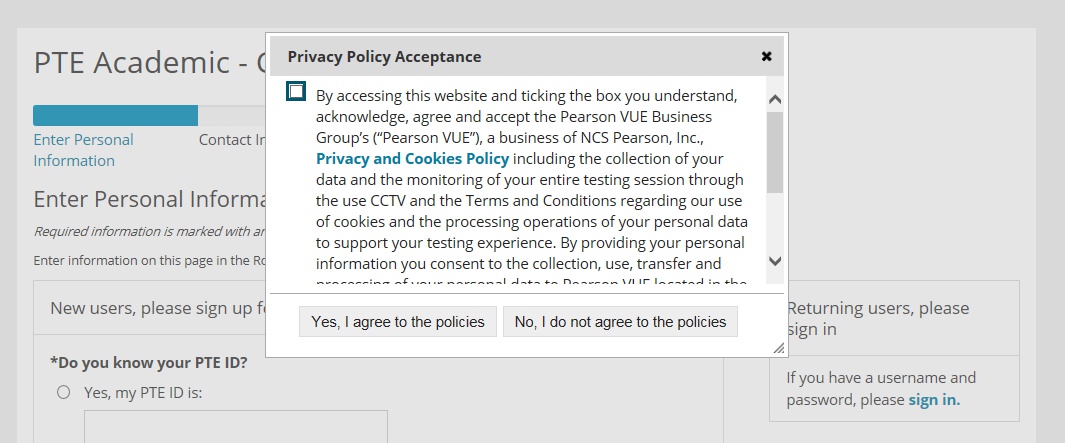
Task: Select the 'Yes, my PTE ID is' radio
Action: (x=64, y=392)
